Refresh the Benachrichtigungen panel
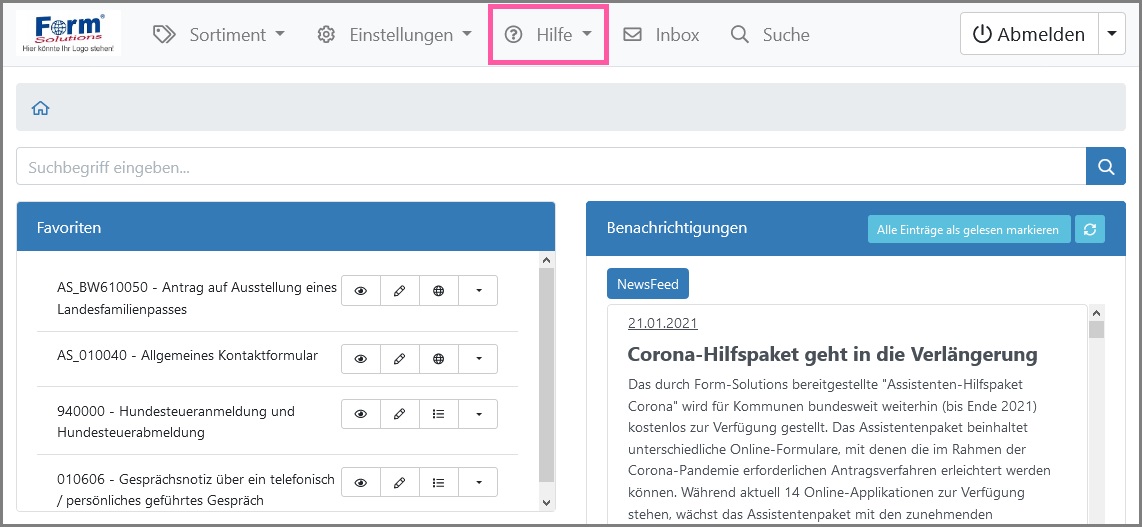The image size is (1142, 527). 1090,230
